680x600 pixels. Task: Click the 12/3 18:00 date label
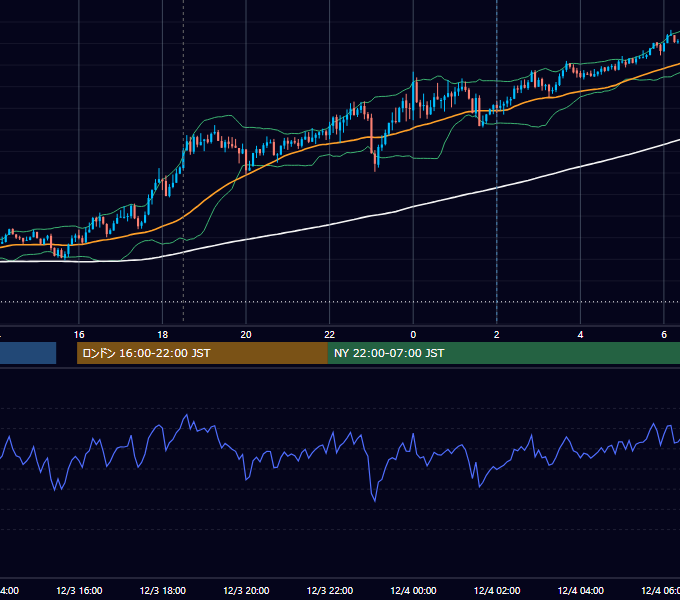[x=163, y=591]
